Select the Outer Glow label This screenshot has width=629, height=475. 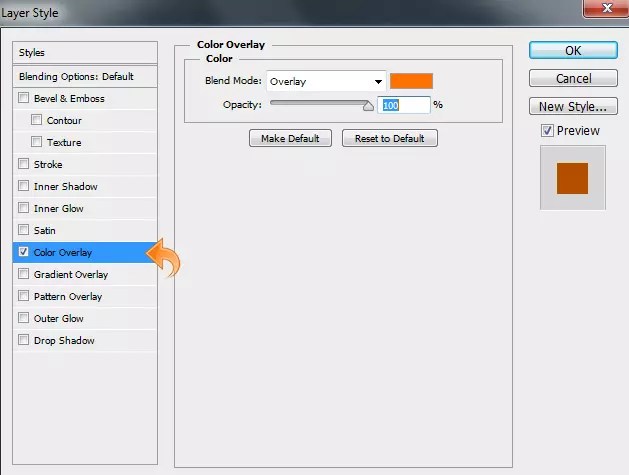coord(59,319)
